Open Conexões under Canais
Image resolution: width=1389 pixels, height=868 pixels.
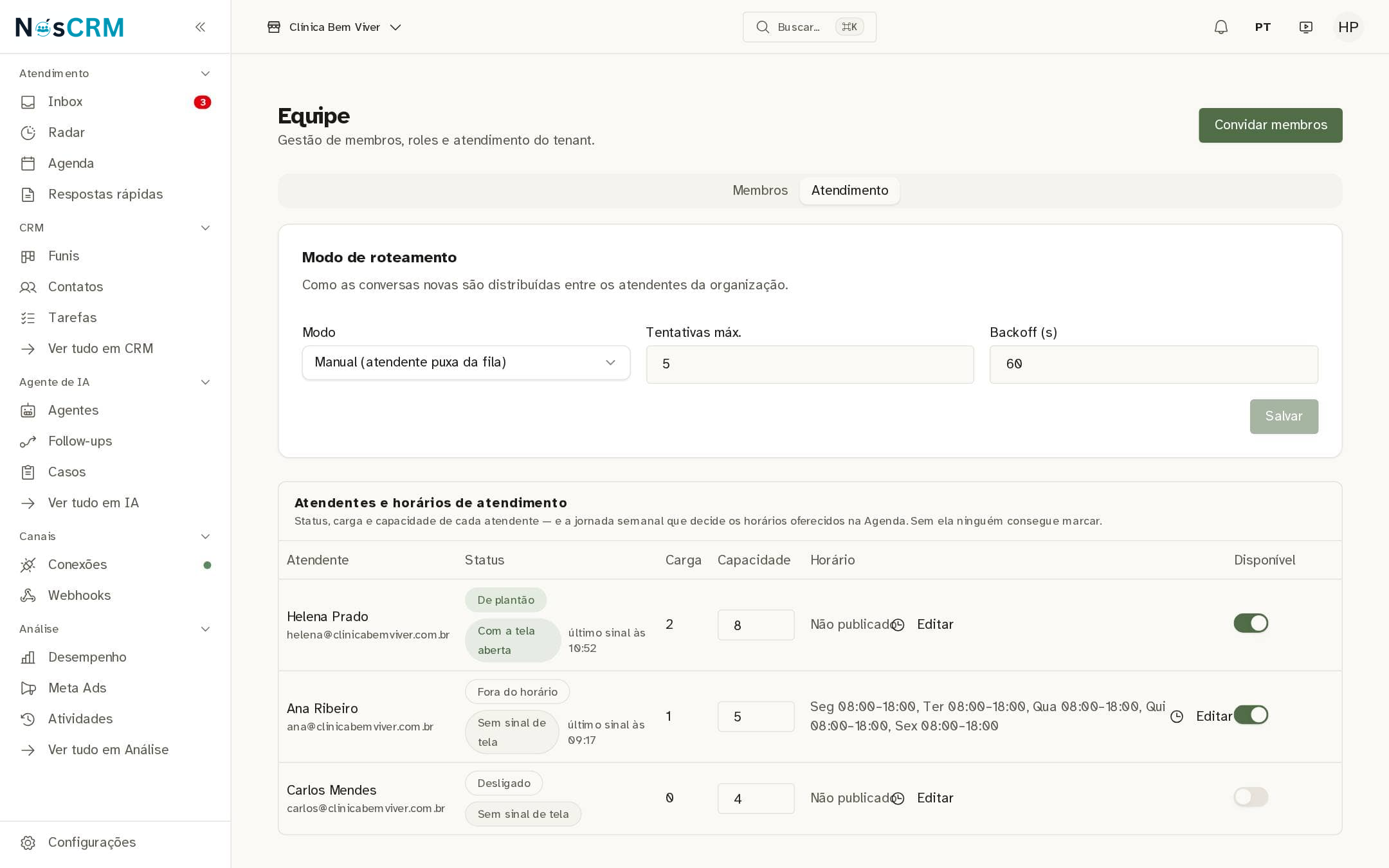[x=115, y=565]
